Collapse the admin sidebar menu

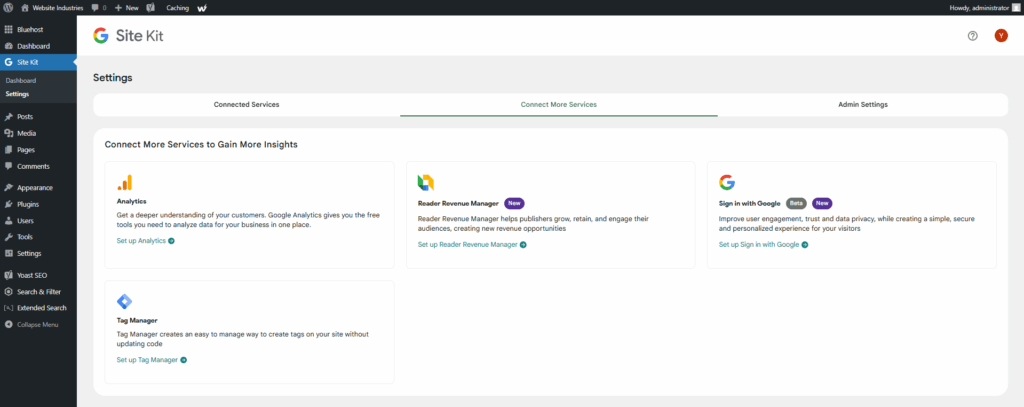(38, 324)
